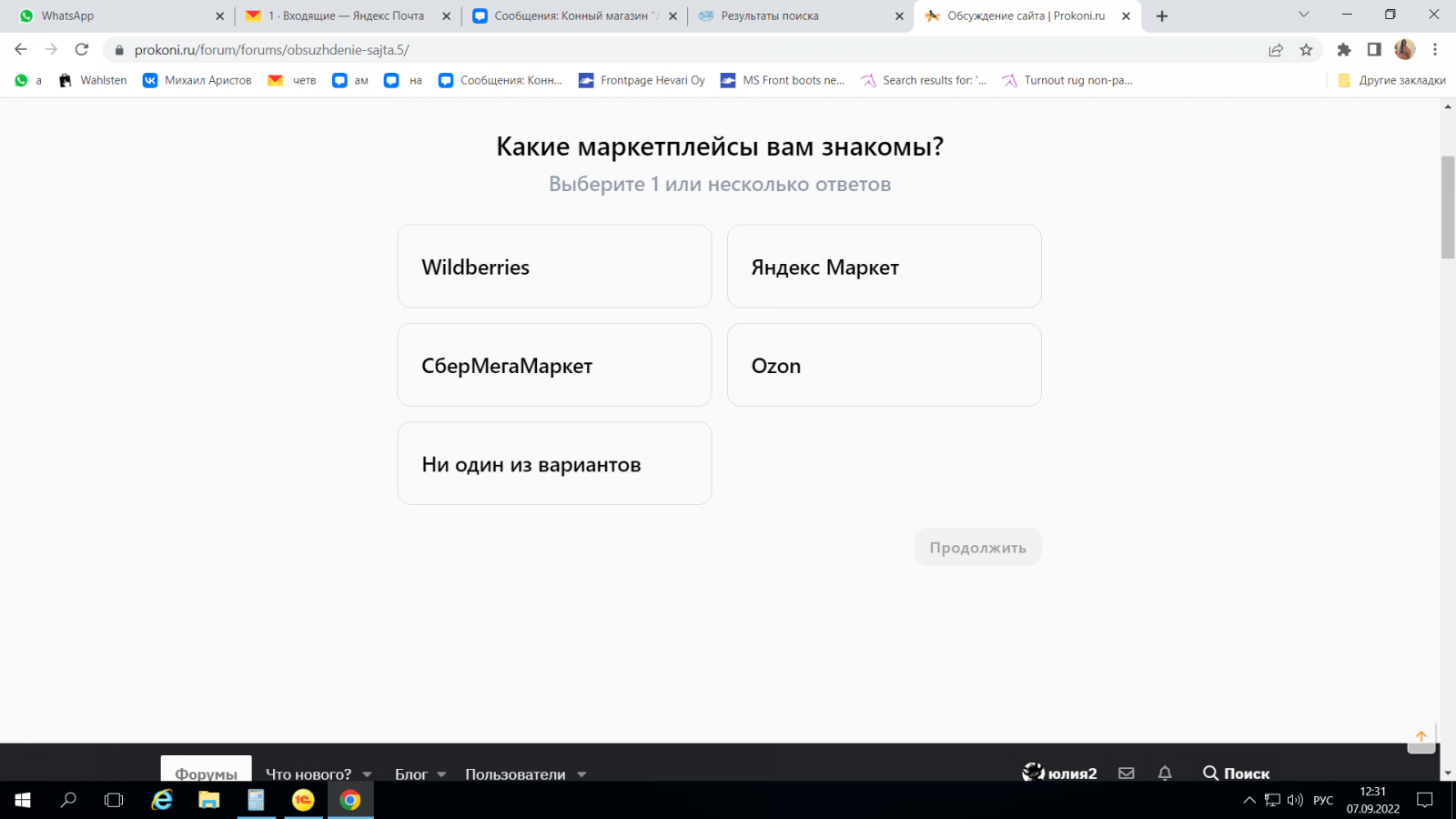The width and height of the screenshot is (1456, 819).
Task: Close the Обсуждение сайта Prokoni.ru tab
Action: point(1126,15)
